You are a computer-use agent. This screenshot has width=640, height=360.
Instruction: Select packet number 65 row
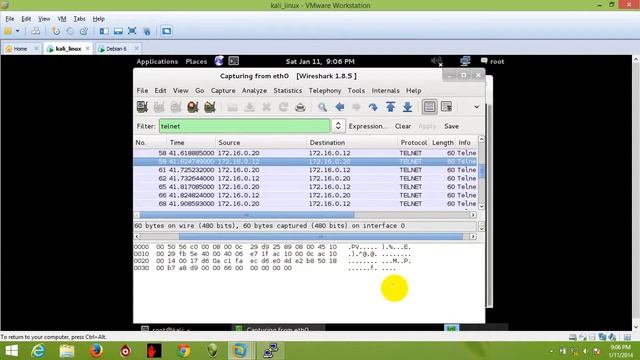[305, 187]
